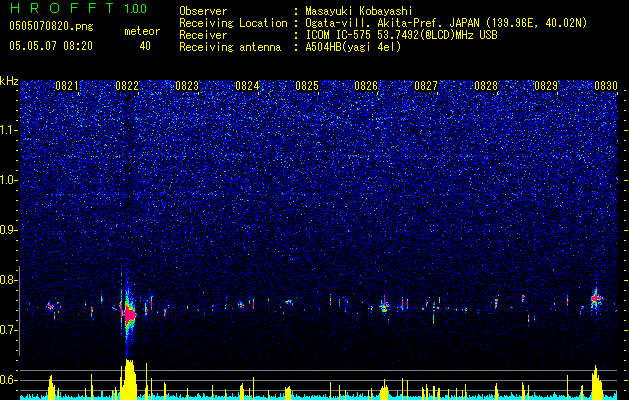
Task: Click the 0828 time marker
Action: click(486, 86)
